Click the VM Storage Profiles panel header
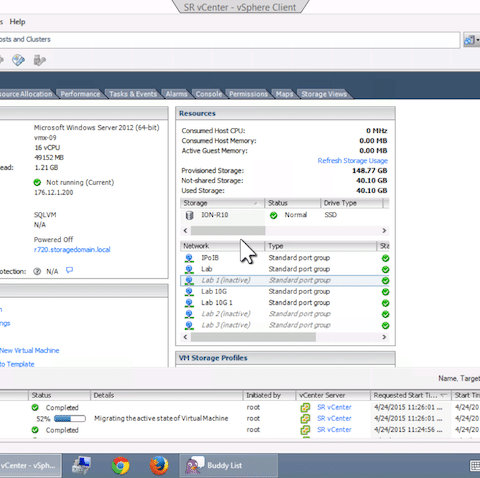This screenshot has height=478, width=480. [285, 358]
